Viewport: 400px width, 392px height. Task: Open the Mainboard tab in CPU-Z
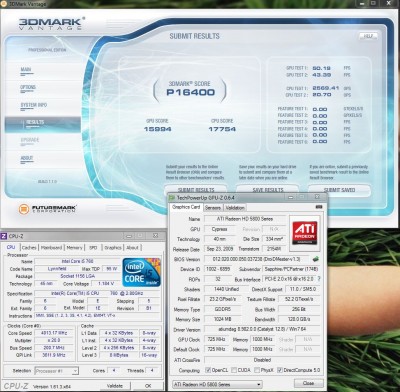51,248
